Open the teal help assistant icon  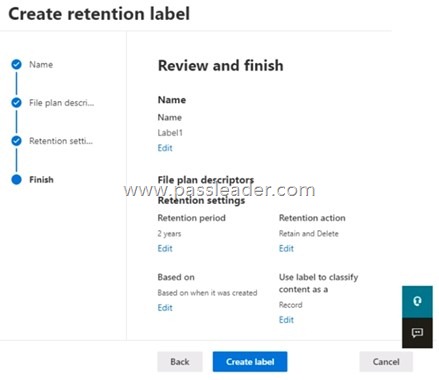417,301
